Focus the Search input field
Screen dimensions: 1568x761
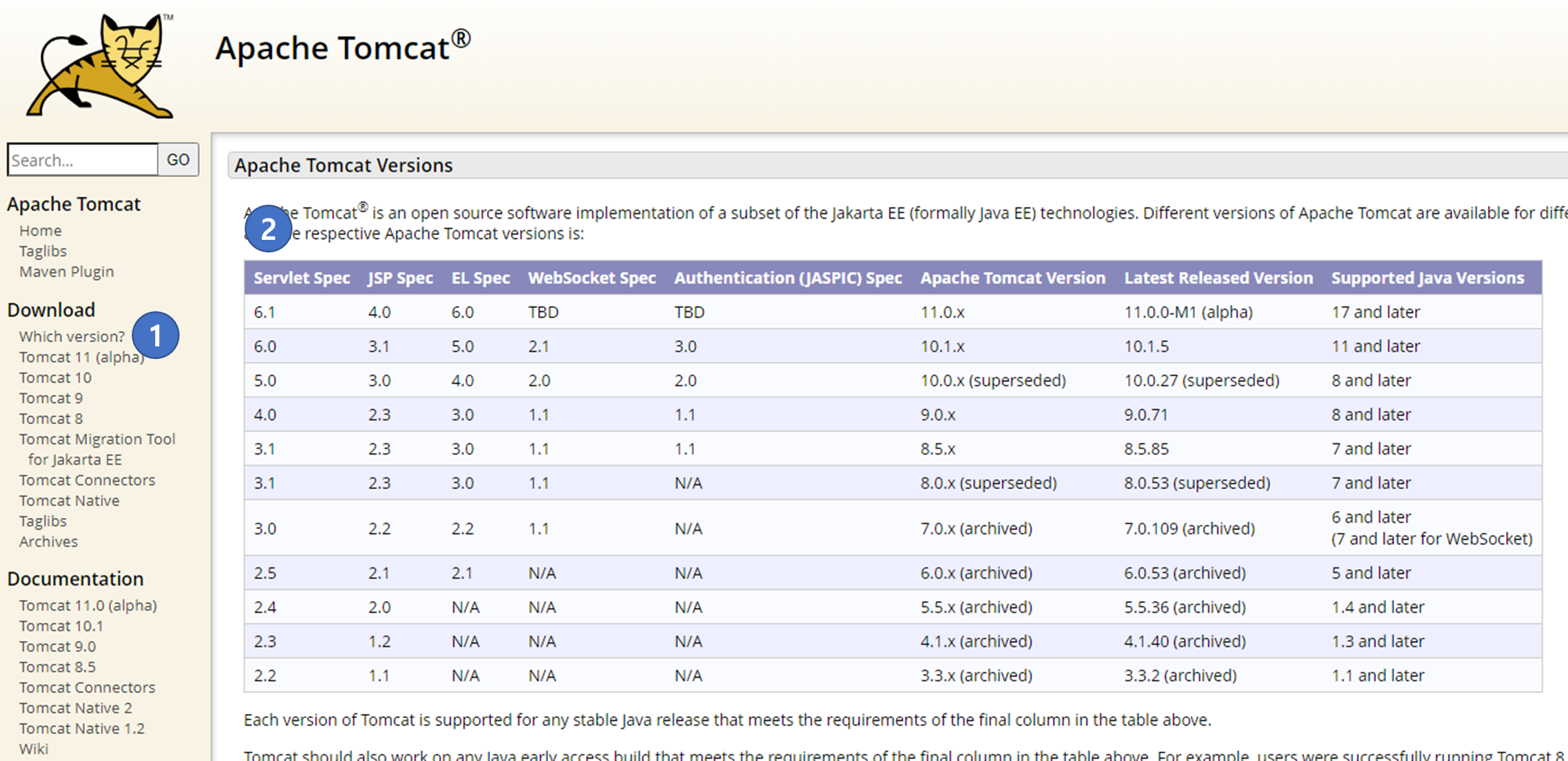[82, 160]
